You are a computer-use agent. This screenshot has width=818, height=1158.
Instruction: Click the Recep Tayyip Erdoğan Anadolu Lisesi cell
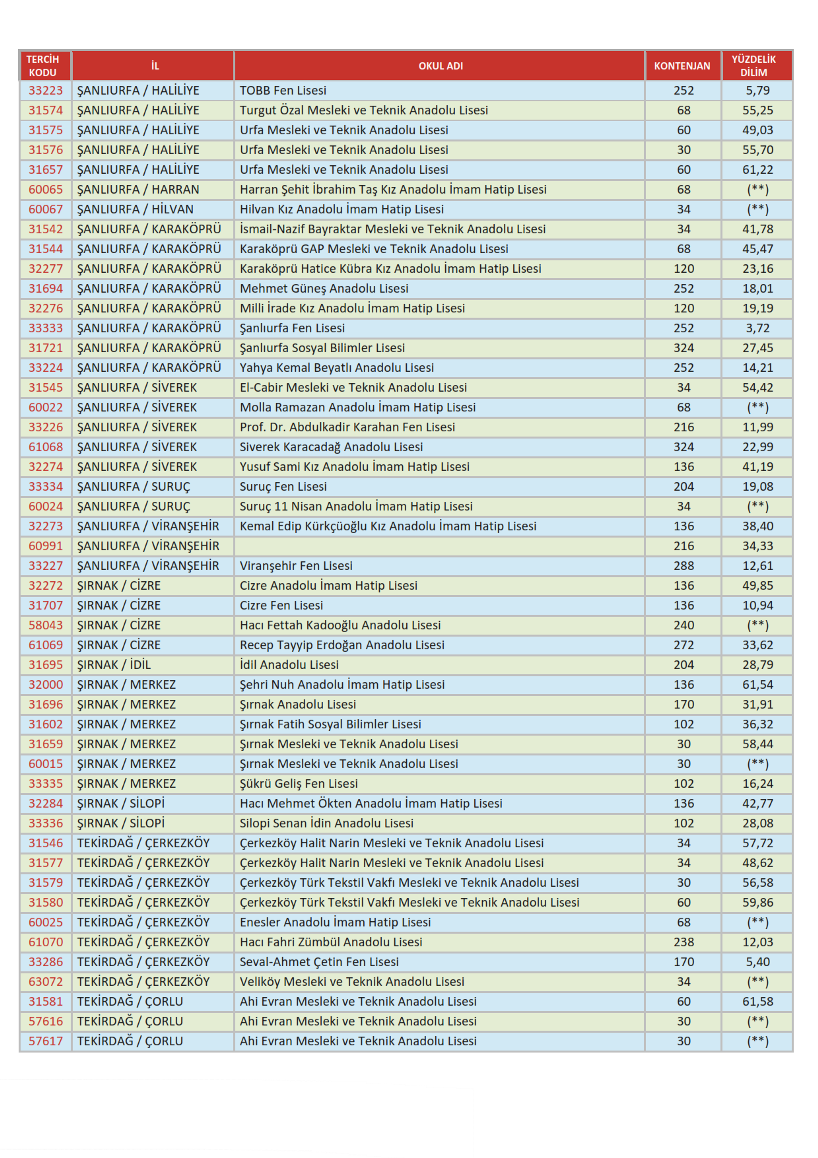pos(342,645)
